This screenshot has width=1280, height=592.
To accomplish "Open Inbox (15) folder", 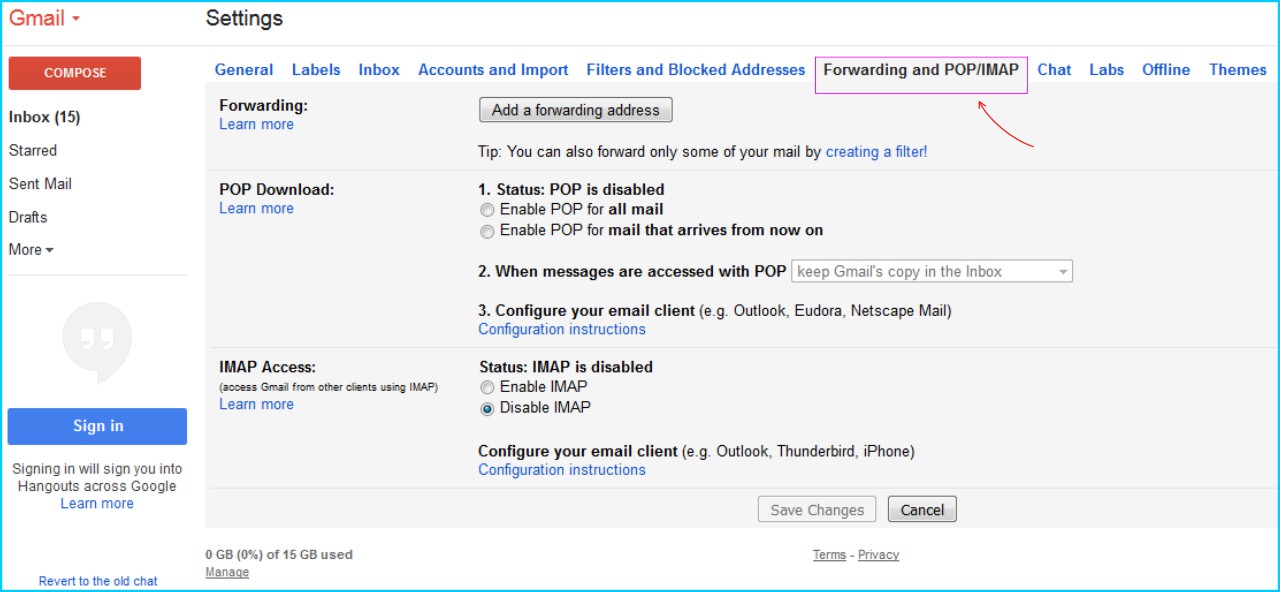I will pos(44,117).
